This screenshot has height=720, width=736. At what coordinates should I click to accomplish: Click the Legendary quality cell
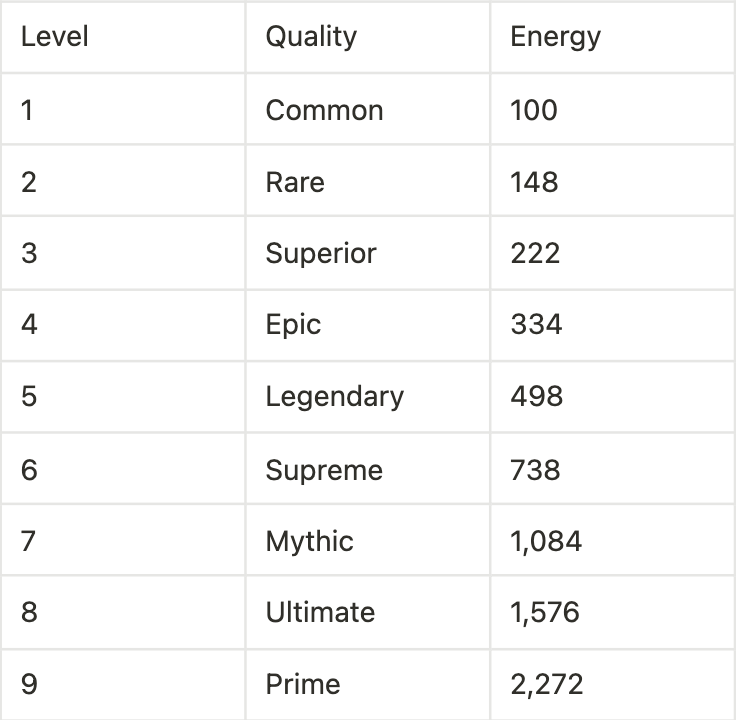coord(334,397)
